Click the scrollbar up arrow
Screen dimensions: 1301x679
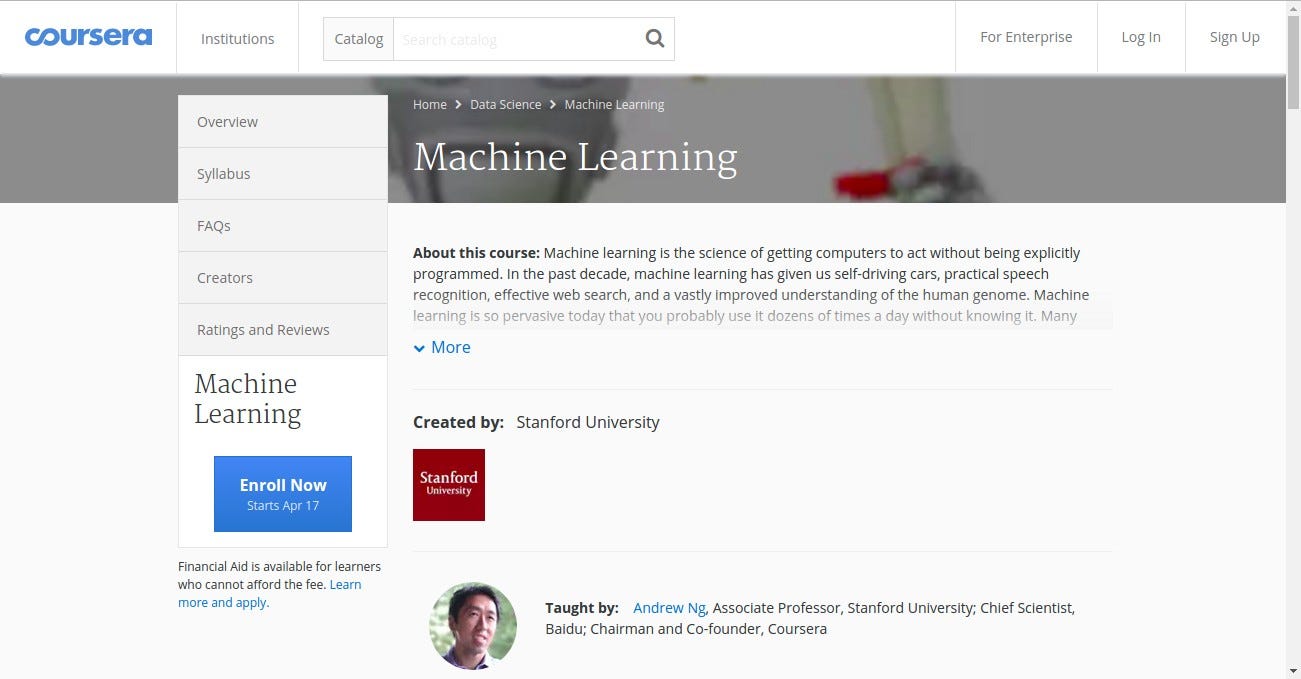pos(1294,7)
